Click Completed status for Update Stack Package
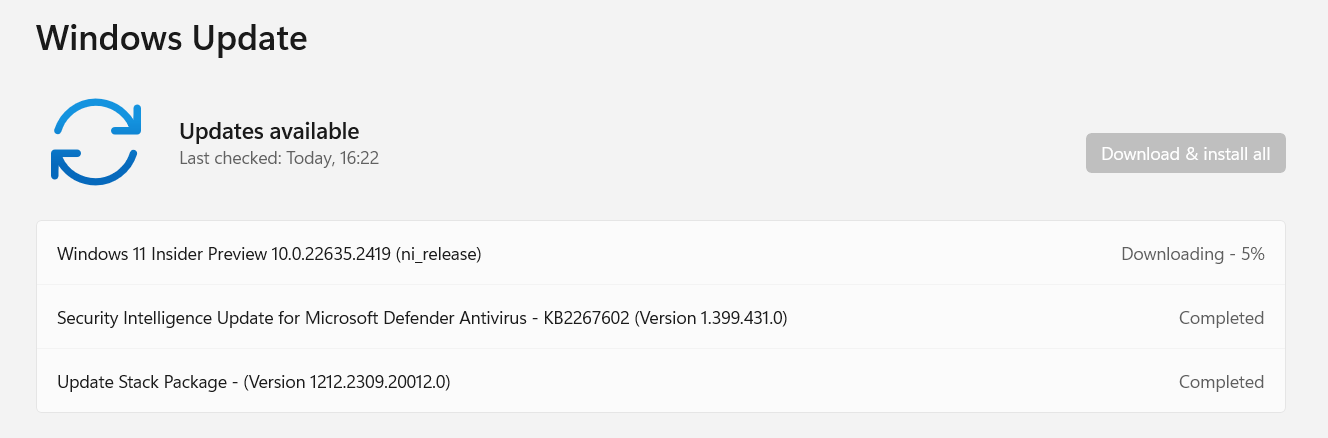This screenshot has height=438, width=1328. coord(1221,382)
